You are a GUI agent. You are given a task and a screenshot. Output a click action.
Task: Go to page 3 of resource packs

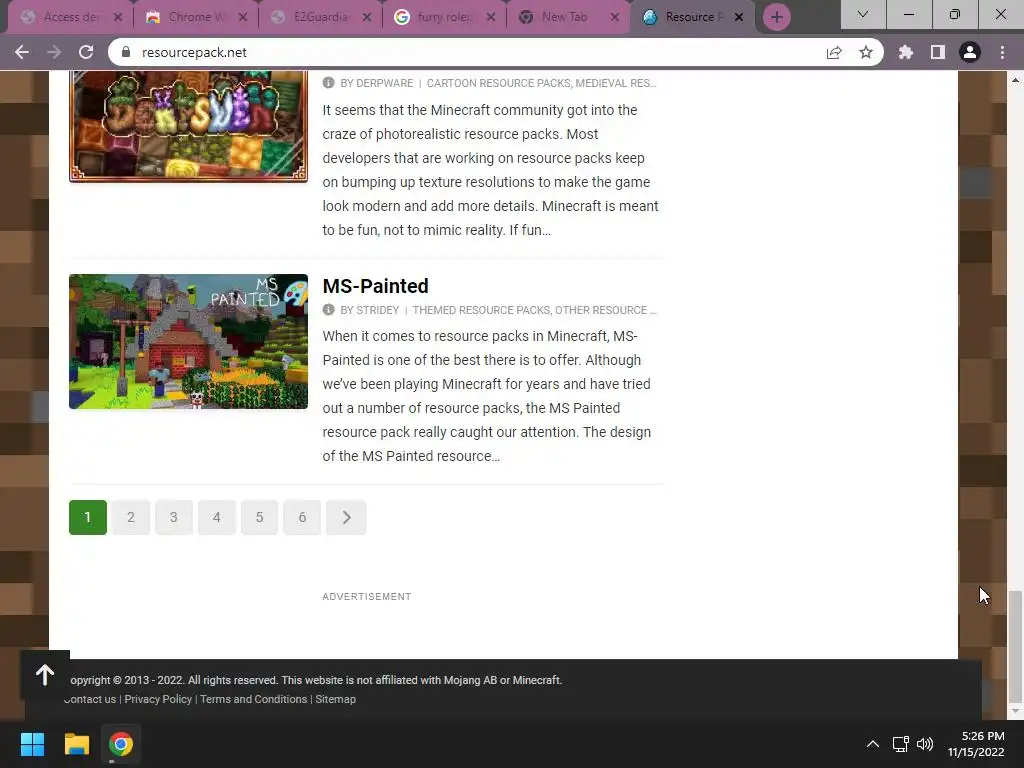(174, 517)
